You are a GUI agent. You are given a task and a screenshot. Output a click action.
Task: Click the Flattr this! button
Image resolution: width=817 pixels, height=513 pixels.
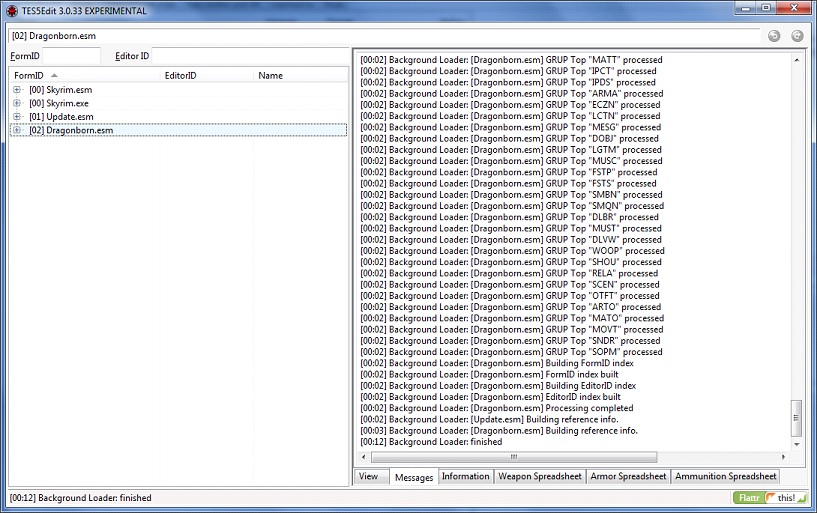tap(771, 497)
